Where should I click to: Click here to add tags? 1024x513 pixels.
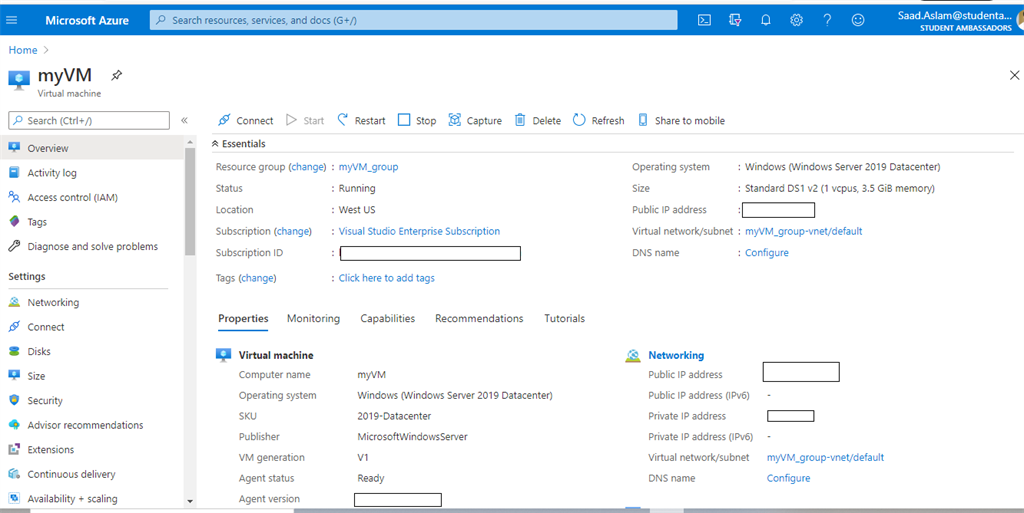coord(387,278)
